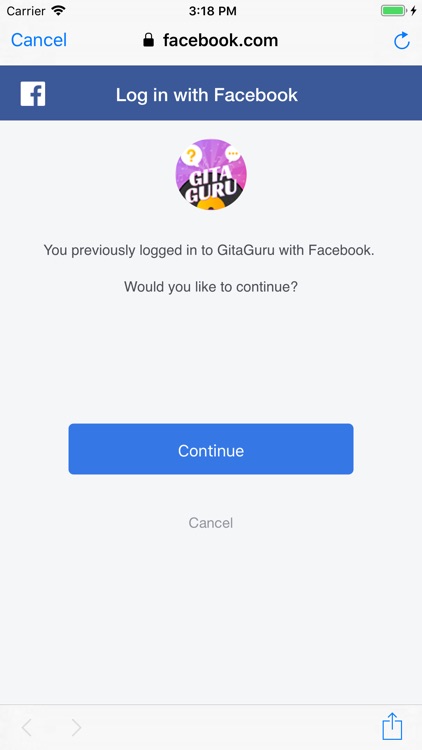This screenshot has width=422, height=750.
Task: Tap the GitaGuru app logo
Action: tap(211, 175)
